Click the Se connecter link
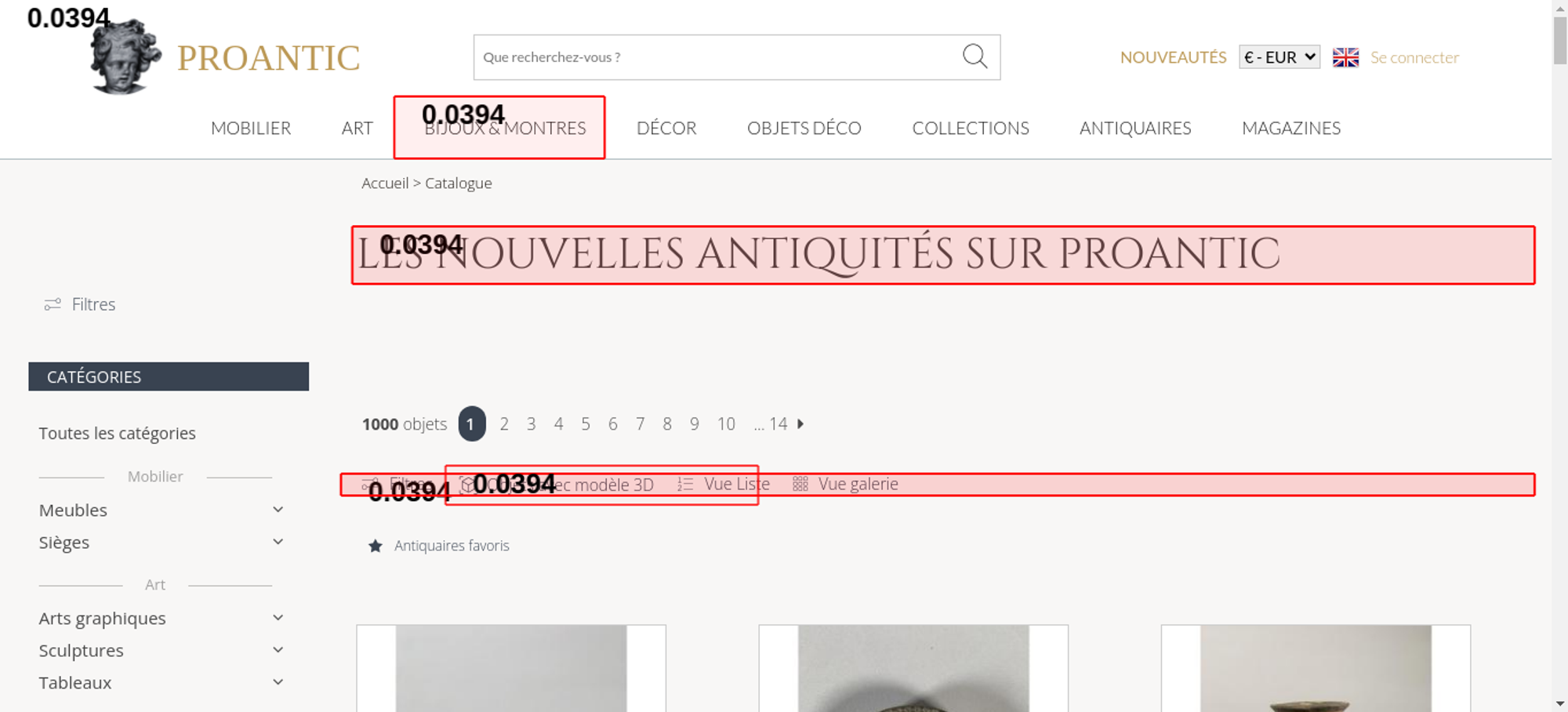The height and width of the screenshot is (712, 1568). pos(1414,57)
